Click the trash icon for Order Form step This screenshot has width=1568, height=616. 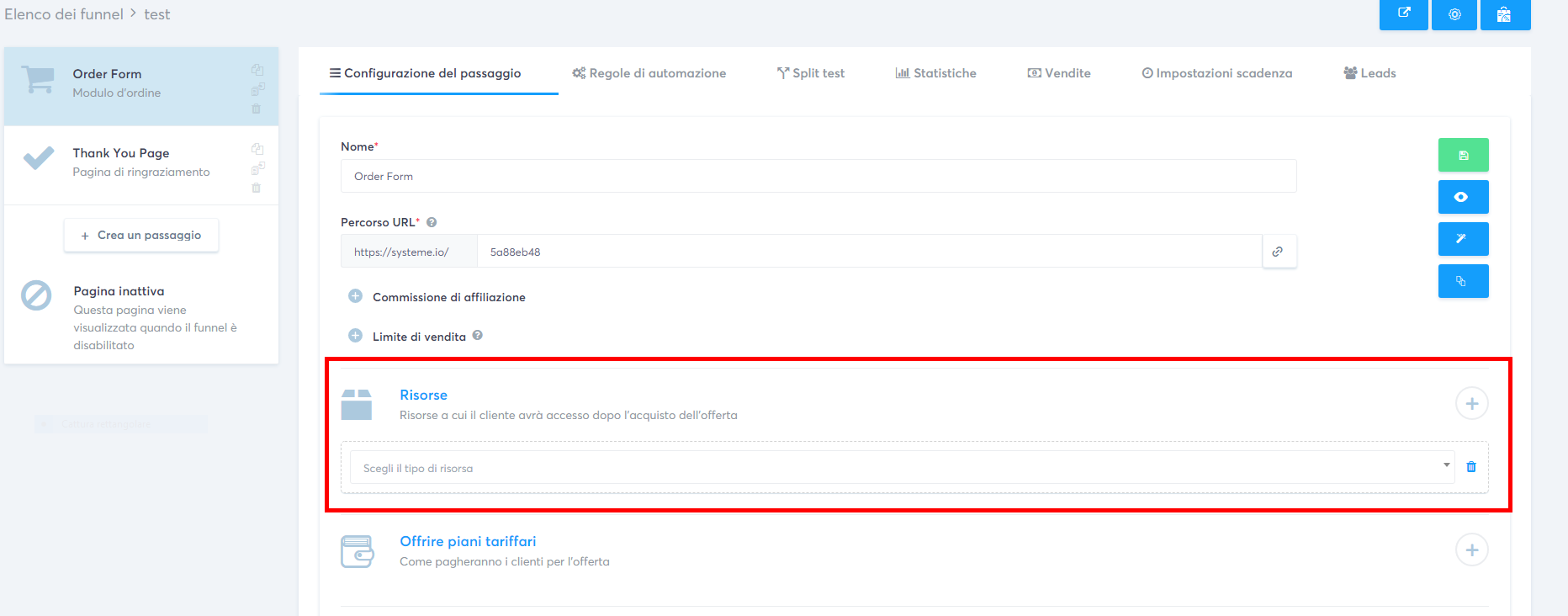[x=257, y=109]
